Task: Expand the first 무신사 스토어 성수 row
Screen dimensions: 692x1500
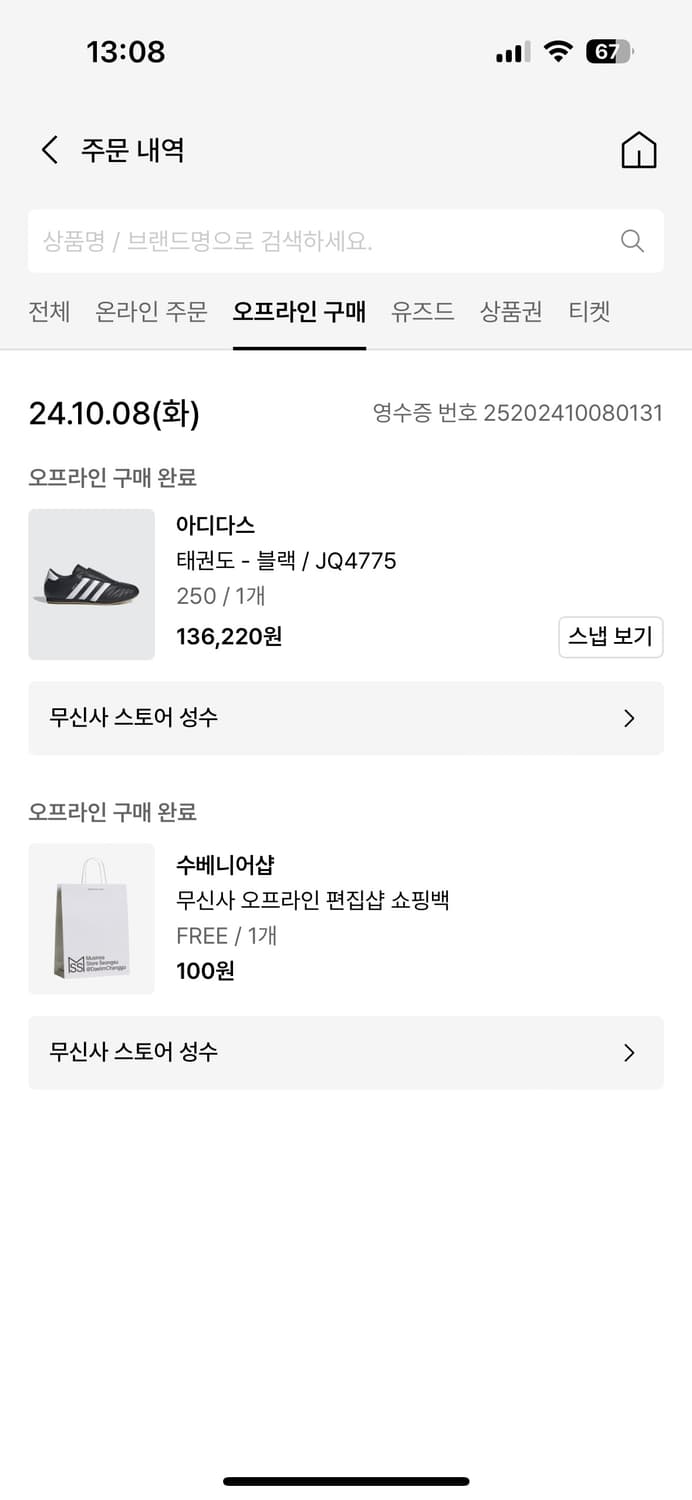Action: 345,718
